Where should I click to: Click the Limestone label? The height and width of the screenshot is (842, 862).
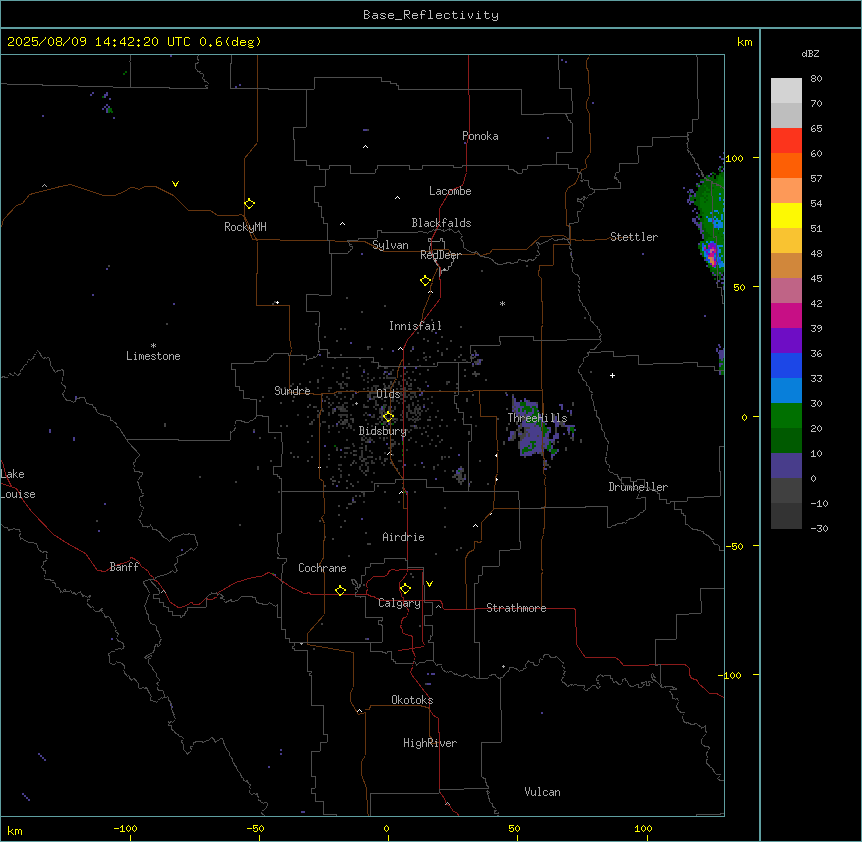pos(153,356)
